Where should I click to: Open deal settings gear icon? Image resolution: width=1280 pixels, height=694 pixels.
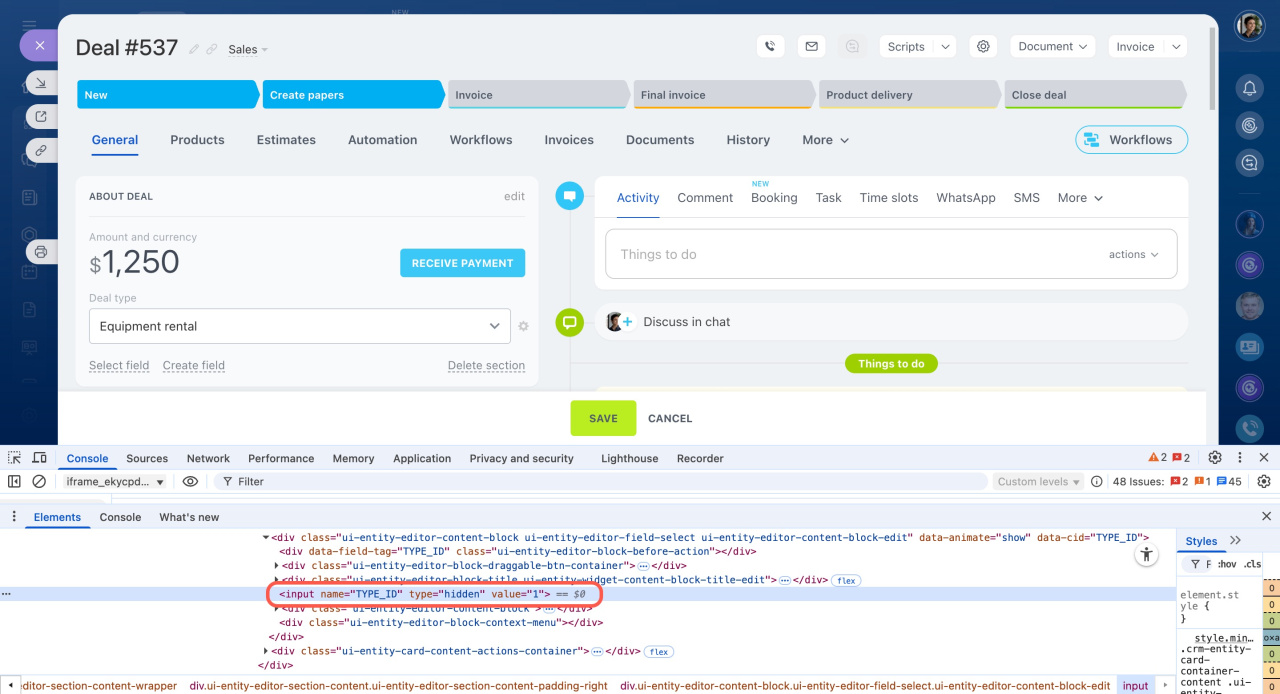coord(983,46)
